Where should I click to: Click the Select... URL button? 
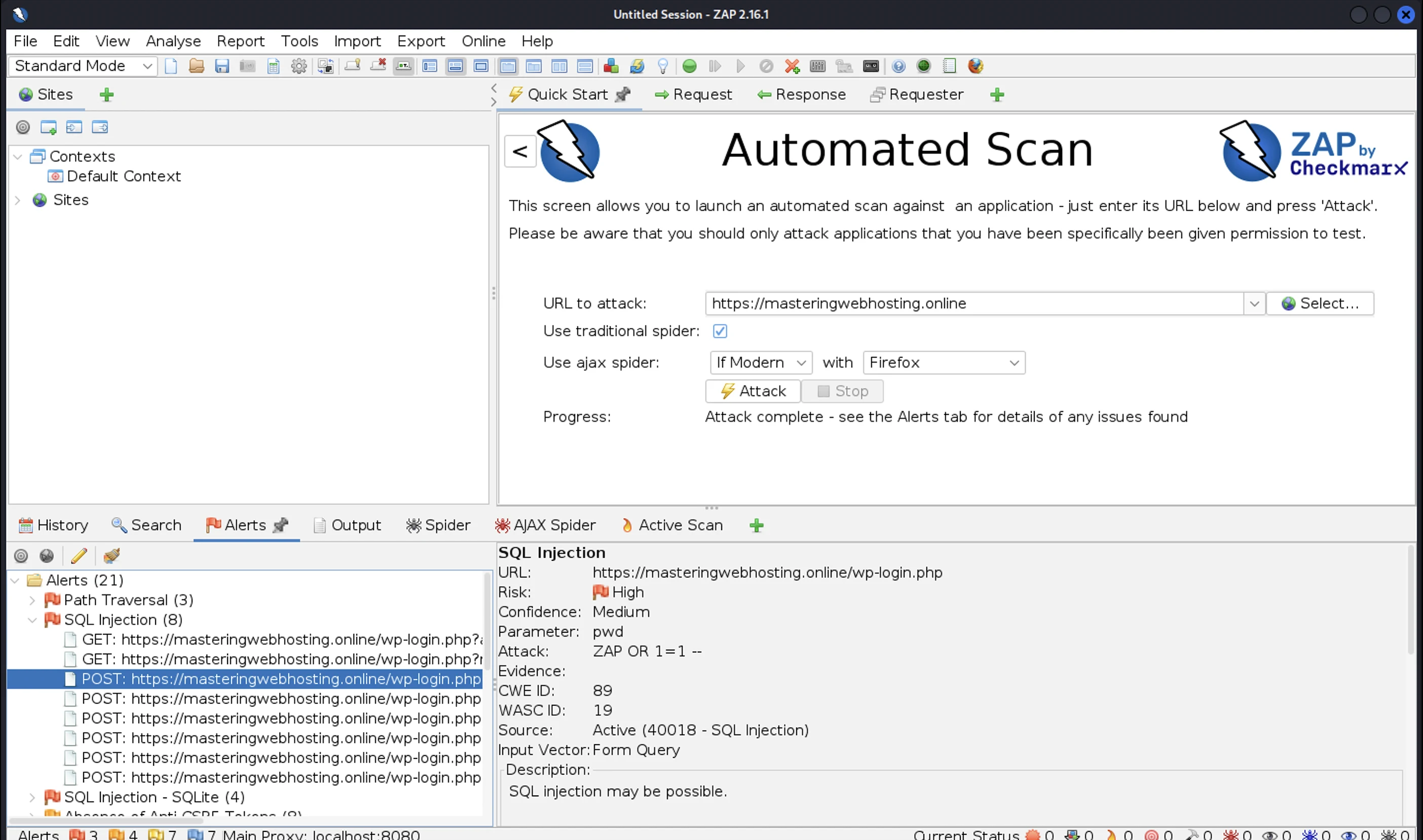(1320, 303)
